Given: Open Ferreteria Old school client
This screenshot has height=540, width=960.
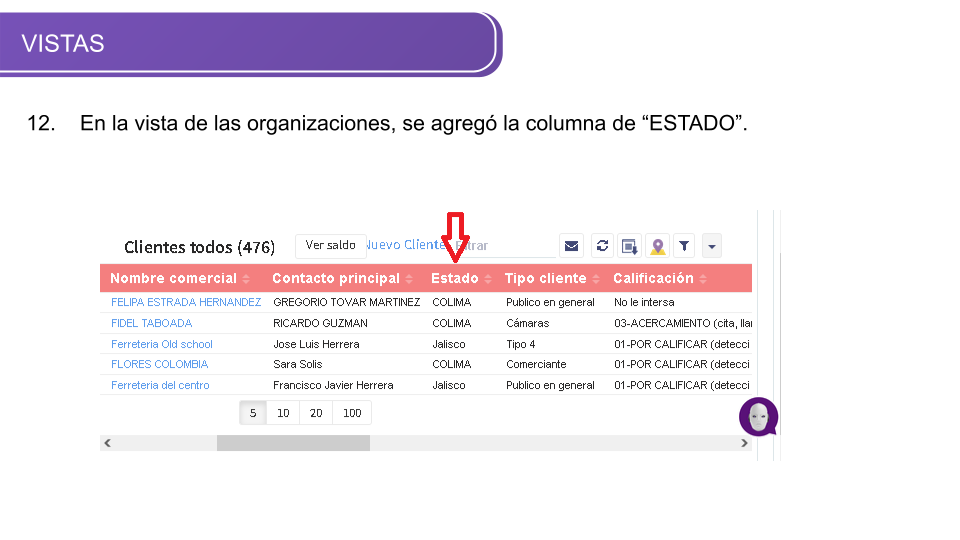Looking at the screenshot, I should (162, 344).
